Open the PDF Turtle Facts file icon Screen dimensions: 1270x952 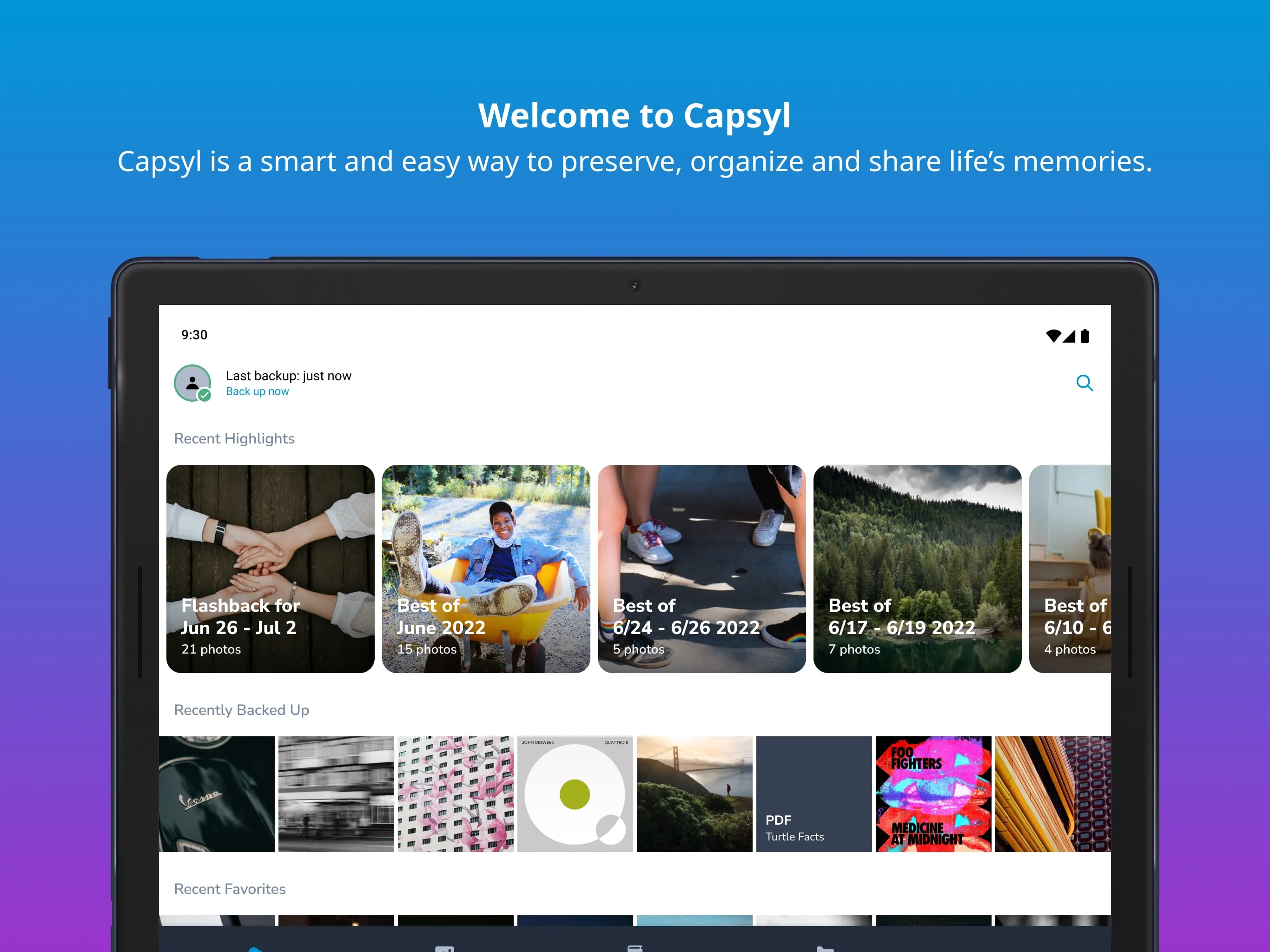(x=813, y=793)
